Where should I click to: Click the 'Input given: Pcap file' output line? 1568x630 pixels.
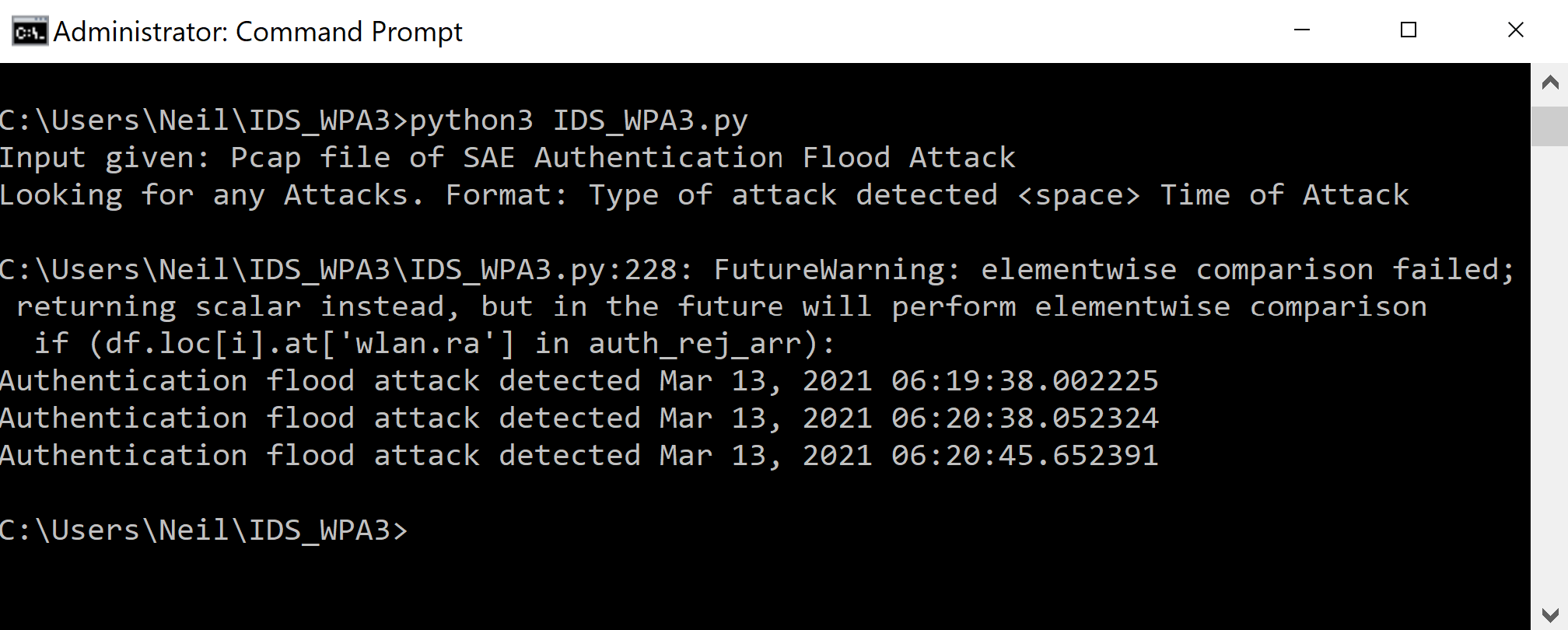click(x=507, y=158)
